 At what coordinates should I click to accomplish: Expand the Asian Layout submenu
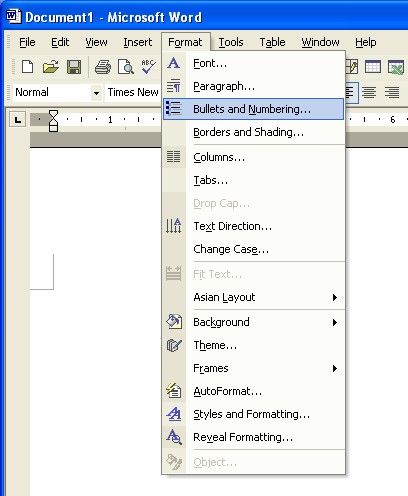[253, 297]
